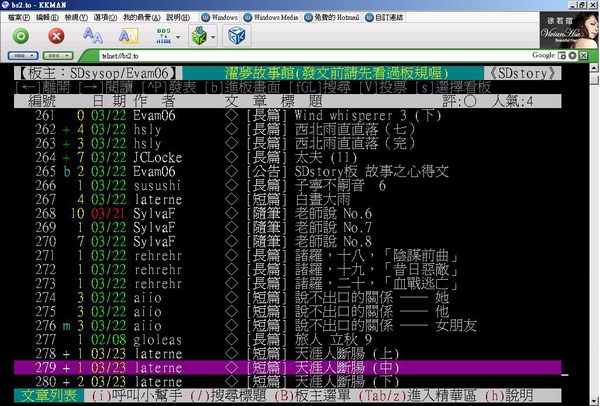The height and width of the screenshot is (406, 600).
Task: Open the 說明(H) menu
Action: click(x=178, y=18)
